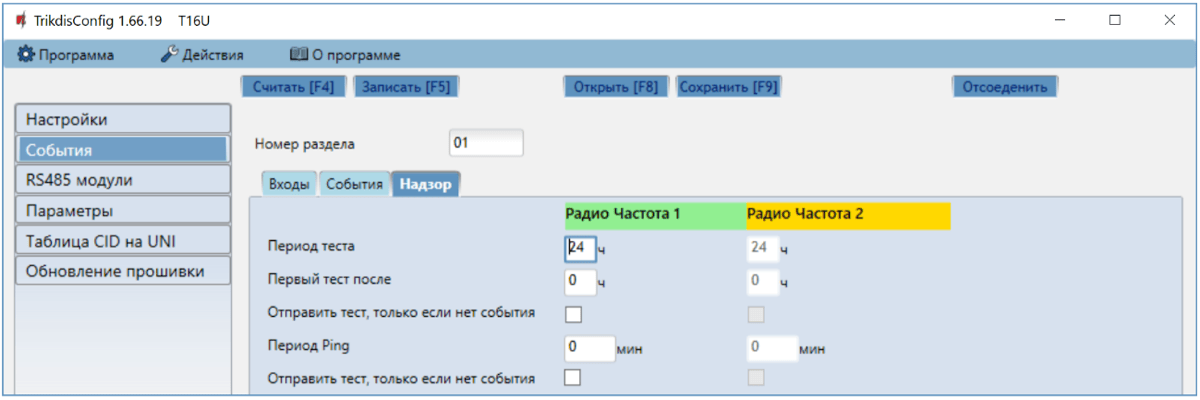Click the Отсоеденить button

pos(1004,87)
